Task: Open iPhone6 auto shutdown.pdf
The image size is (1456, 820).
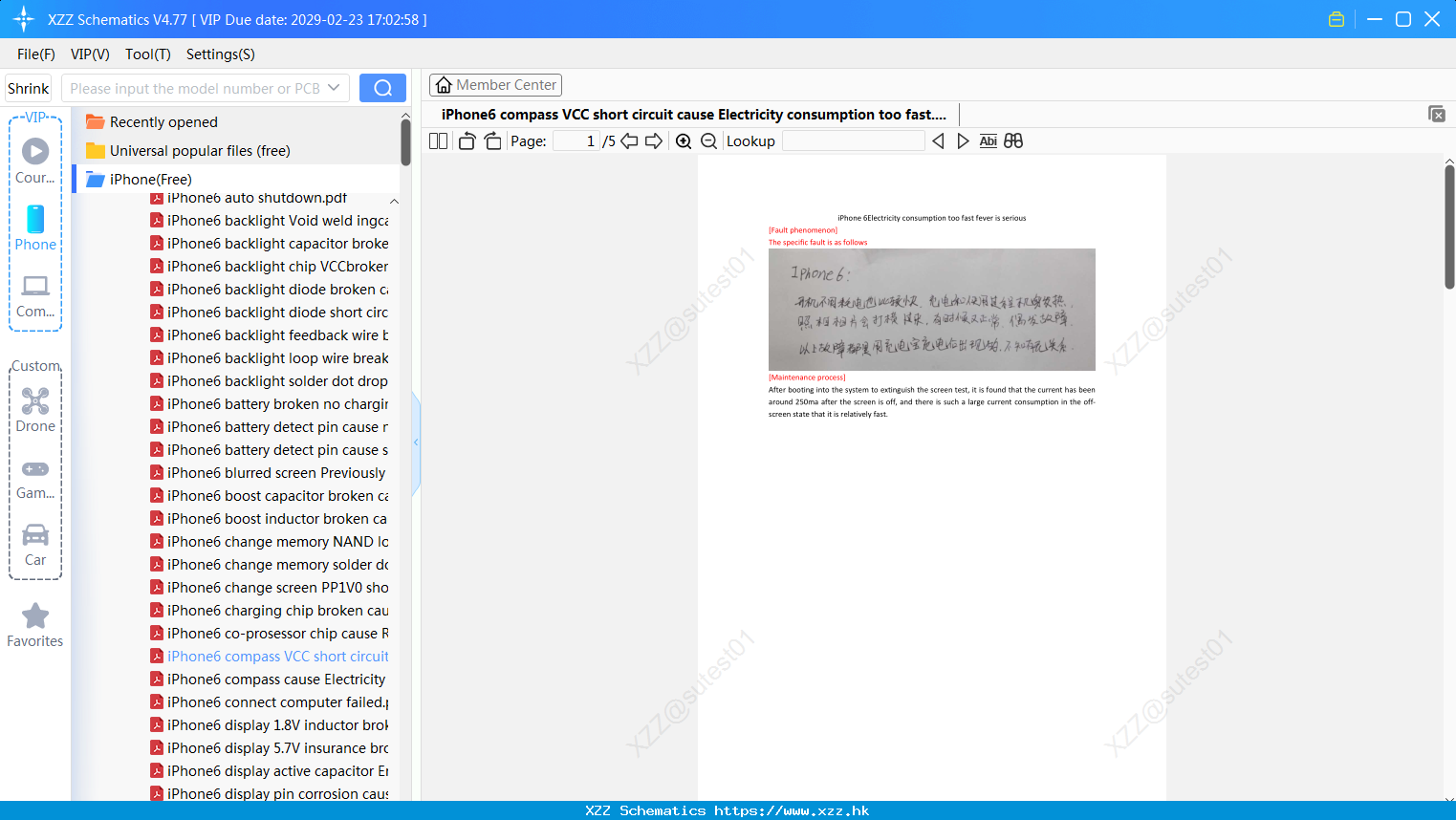Action: 256,198
